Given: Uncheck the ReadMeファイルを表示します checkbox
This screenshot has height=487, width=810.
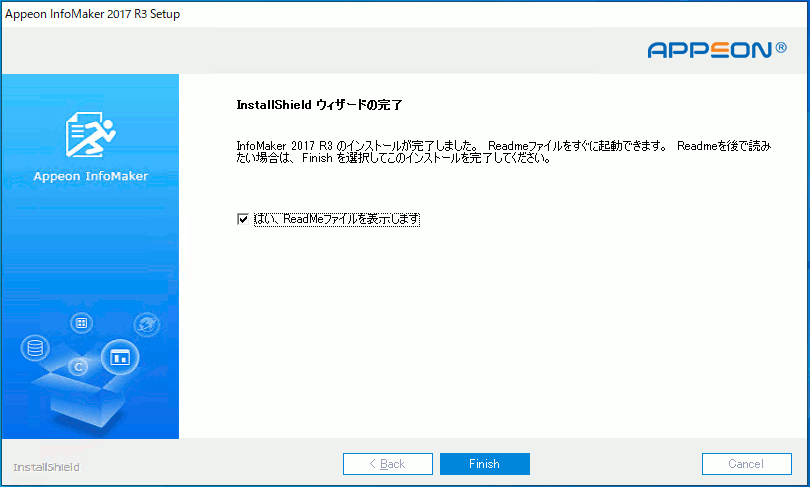Looking at the screenshot, I should [243, 219].
